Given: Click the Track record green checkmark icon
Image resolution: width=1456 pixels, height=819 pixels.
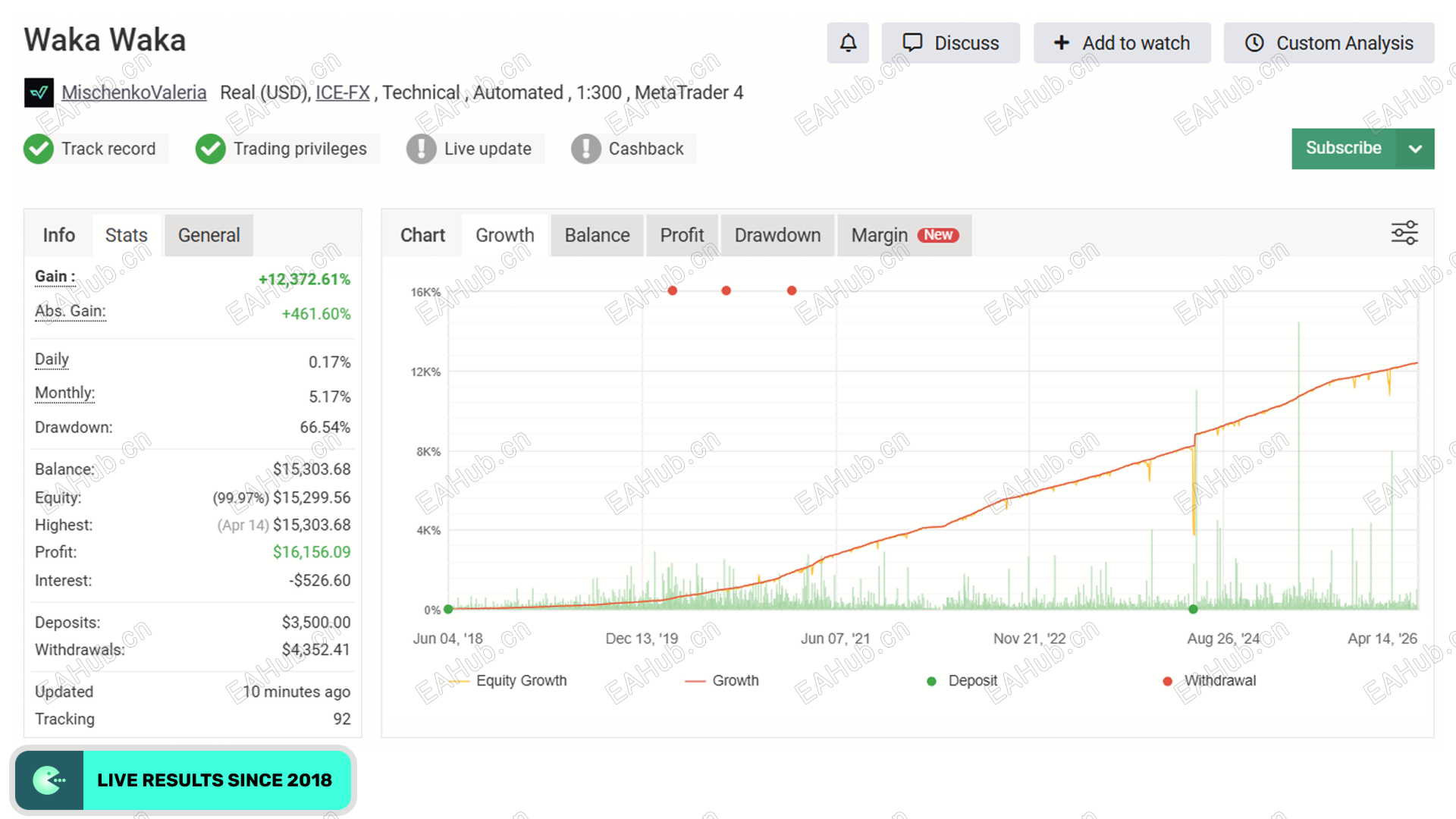Looking at the screenshot, I should click(x=39, y=149).
